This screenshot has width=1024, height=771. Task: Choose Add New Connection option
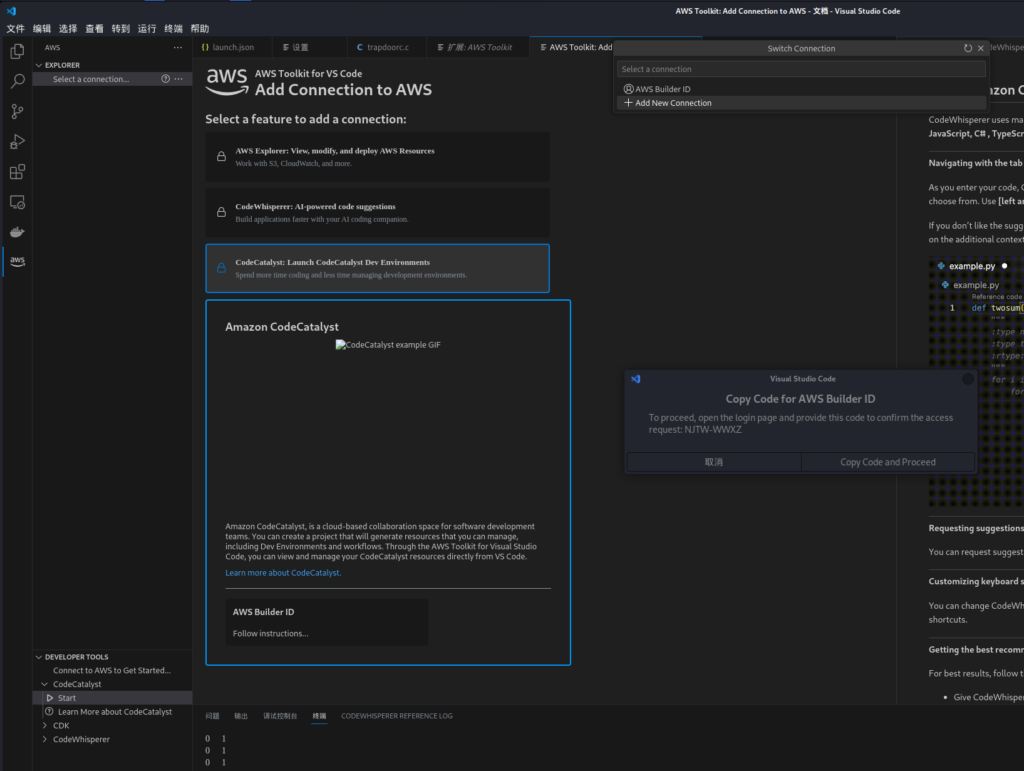801,103
